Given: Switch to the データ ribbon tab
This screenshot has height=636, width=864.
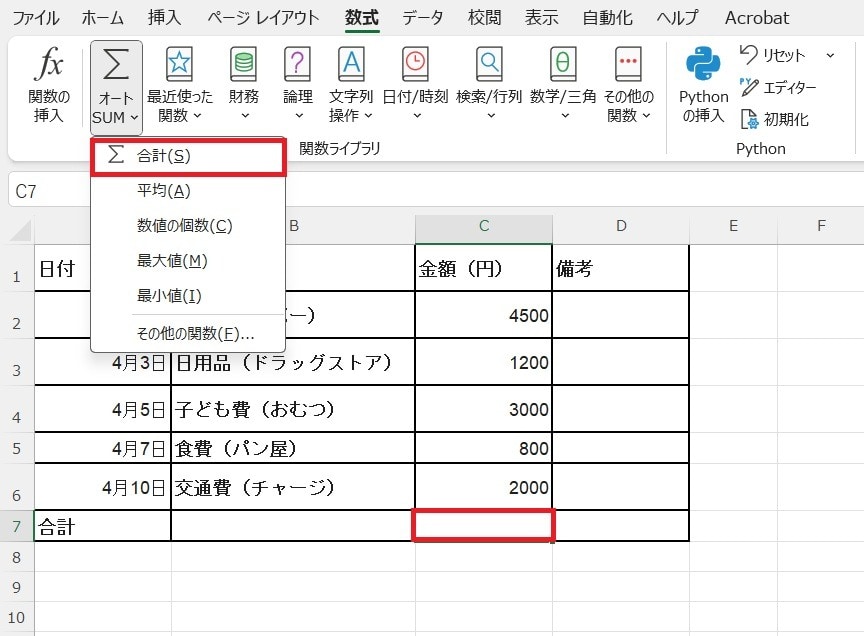Looking at the screenshot, I should tap(424, 17).
